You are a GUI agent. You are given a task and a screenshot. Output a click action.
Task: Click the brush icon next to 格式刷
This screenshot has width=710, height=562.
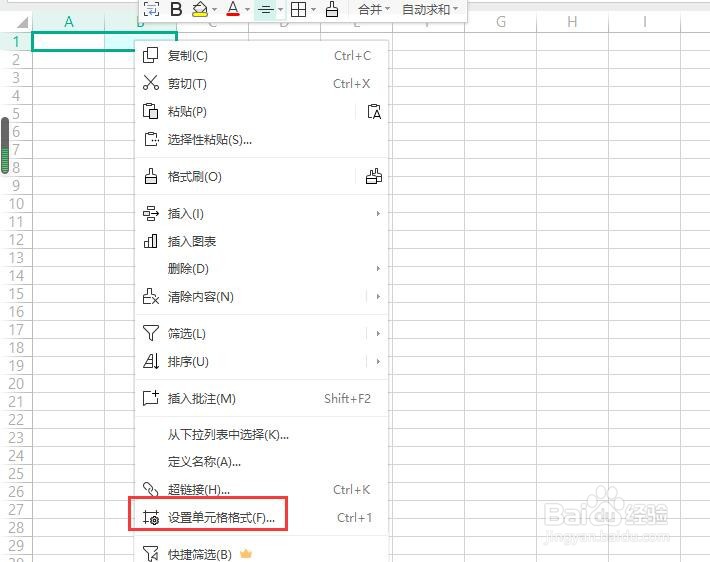[151, 176]
